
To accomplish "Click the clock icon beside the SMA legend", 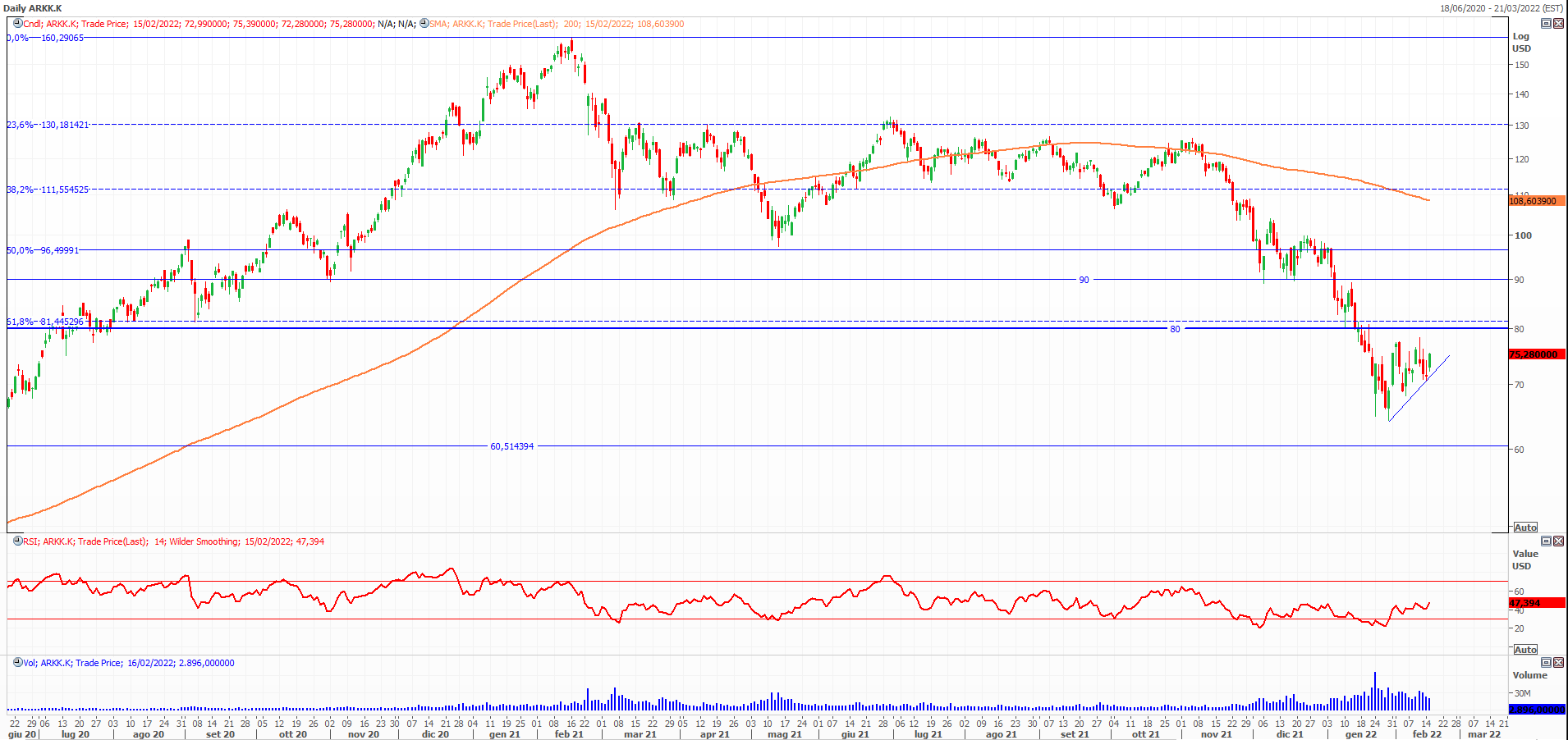I will coord(424,24).
